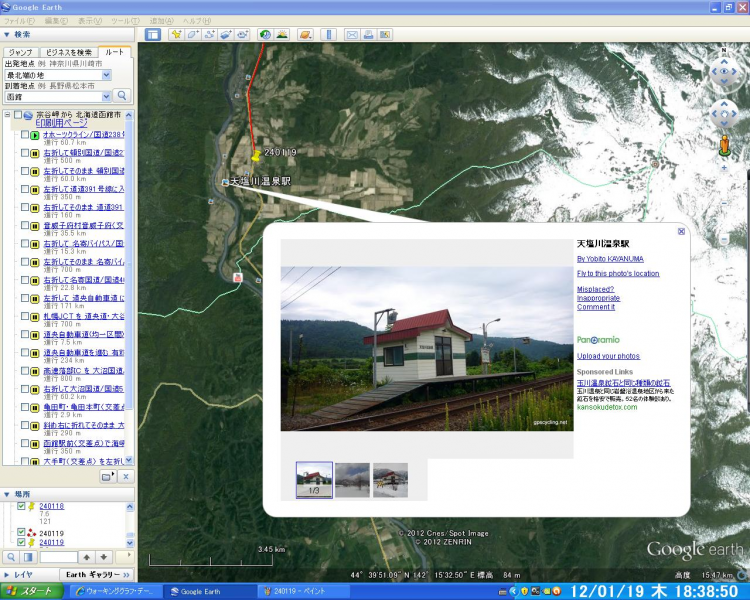Select the second snowy photo thumbnail
Viewport: 750px width, 600px height.
pyautogui.click(x=353, y=480)
